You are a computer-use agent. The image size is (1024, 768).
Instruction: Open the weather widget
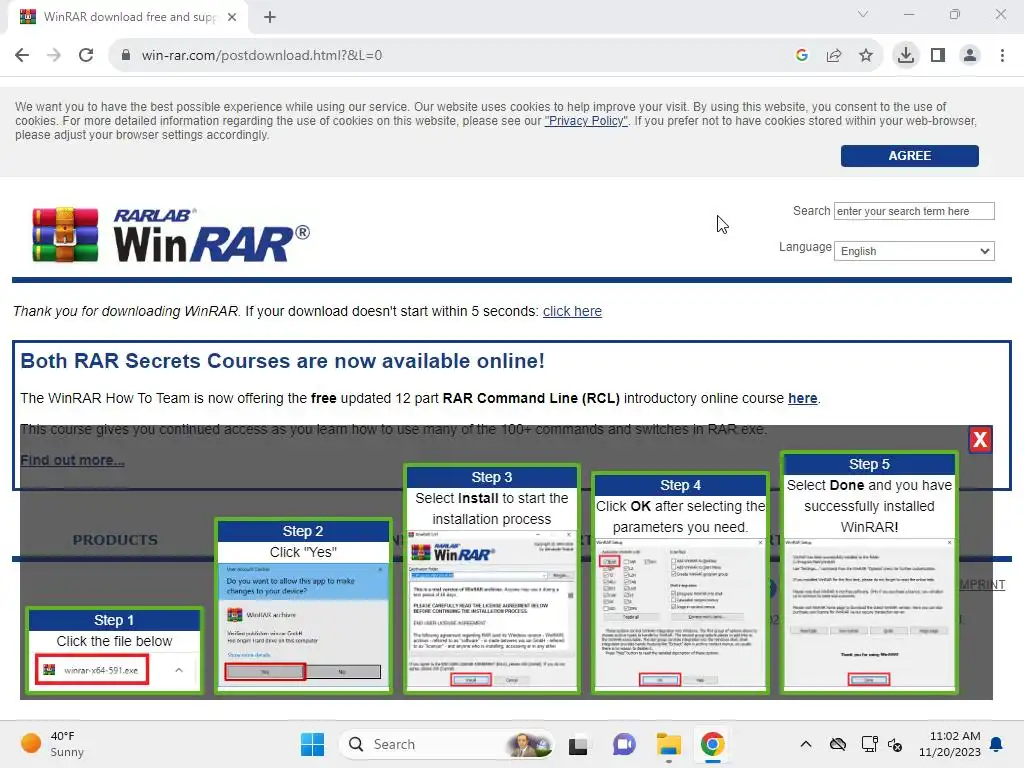tap(52, 744)
